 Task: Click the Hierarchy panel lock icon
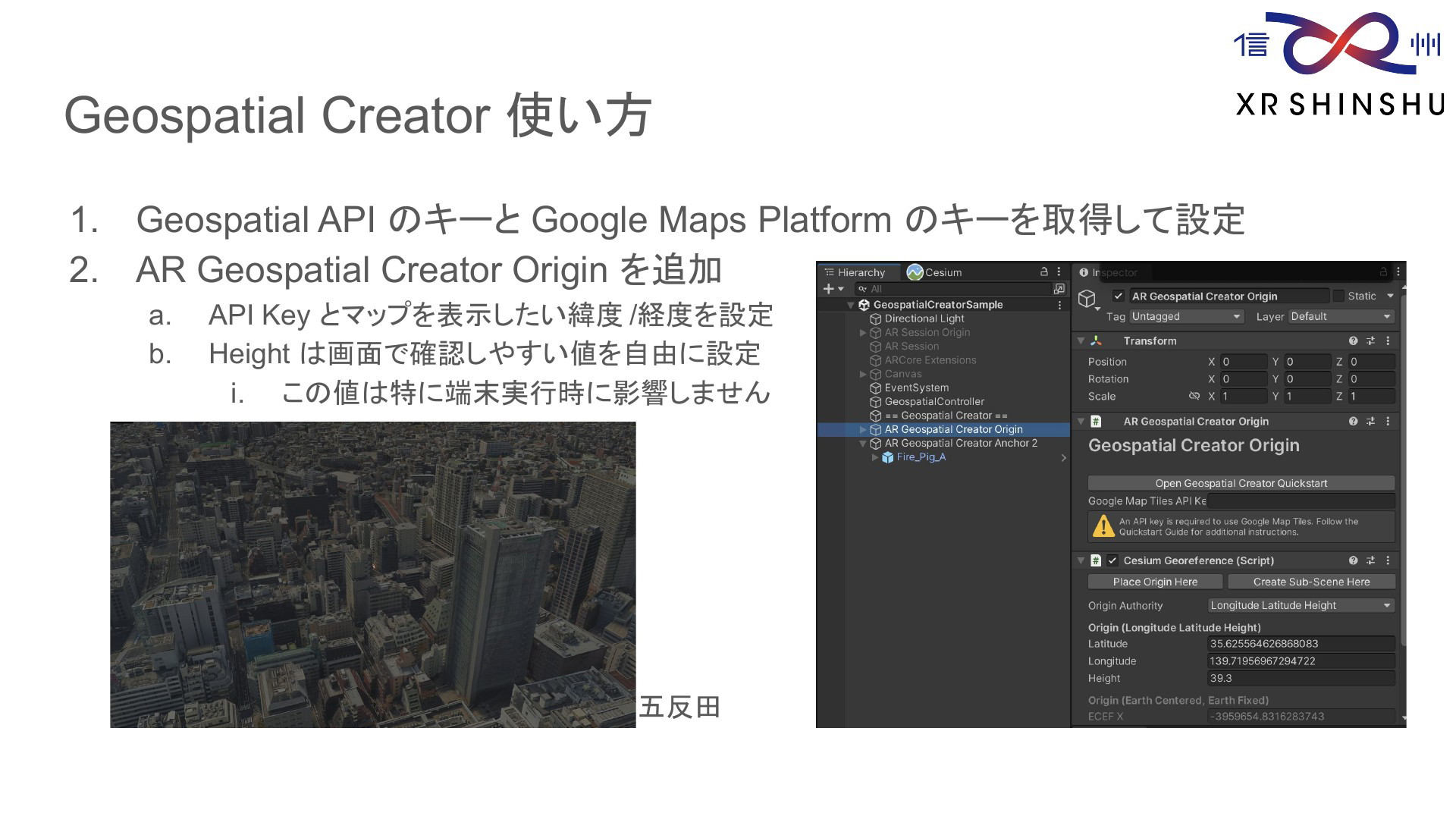1044,271
